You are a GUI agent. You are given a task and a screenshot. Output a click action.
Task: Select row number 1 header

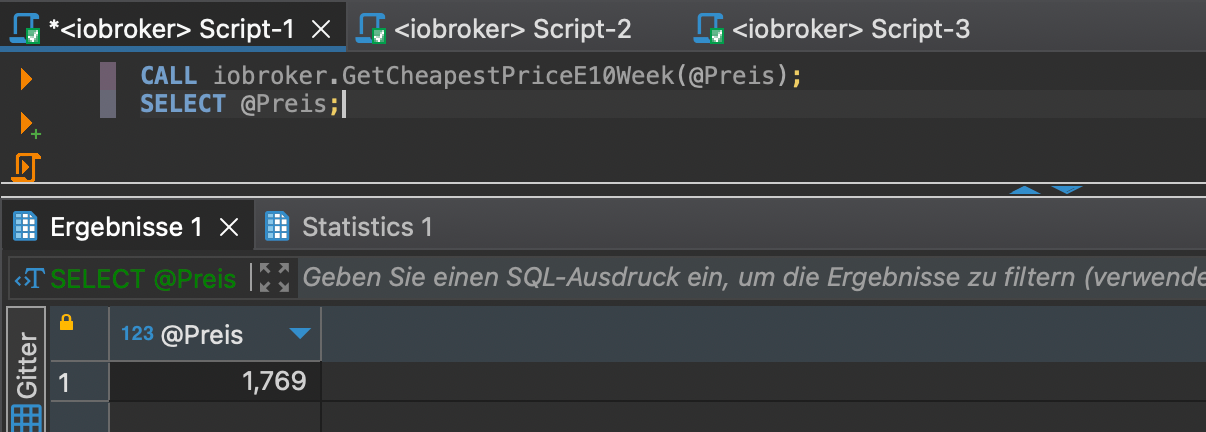click(x=65, y=381)
